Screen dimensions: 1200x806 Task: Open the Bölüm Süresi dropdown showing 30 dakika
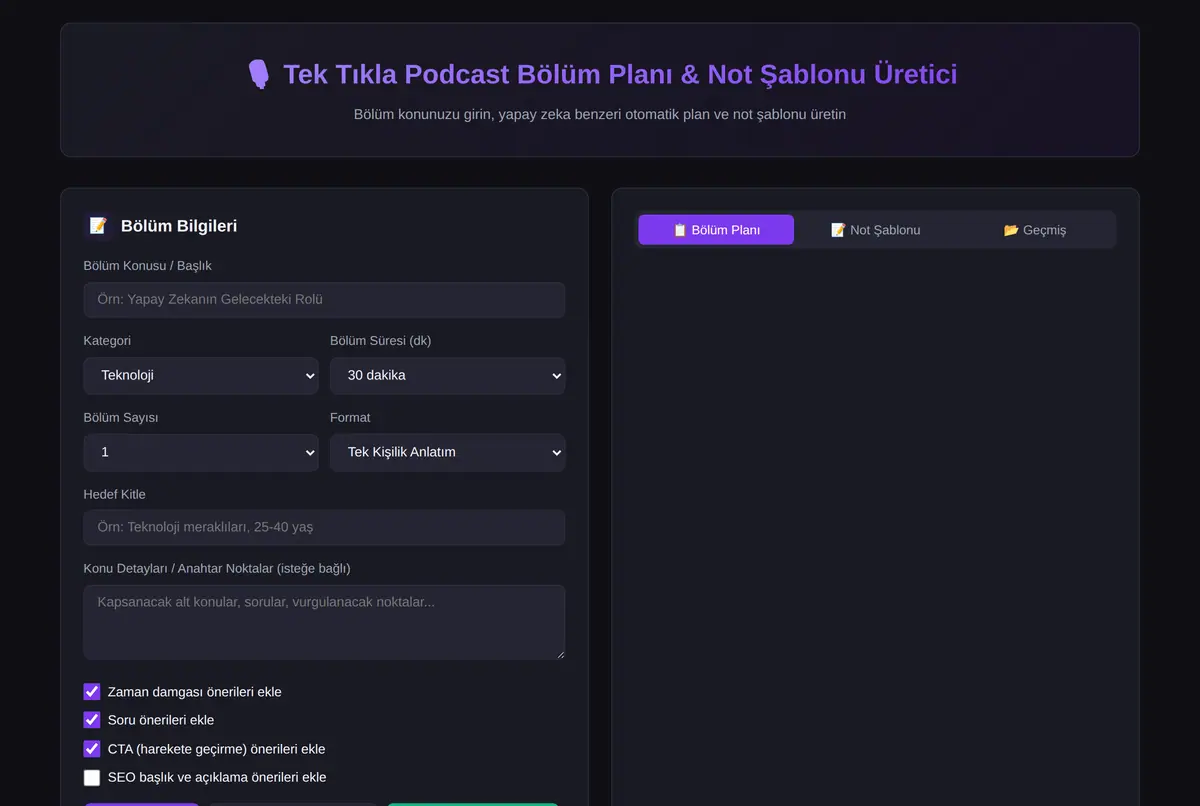(448, 376)
